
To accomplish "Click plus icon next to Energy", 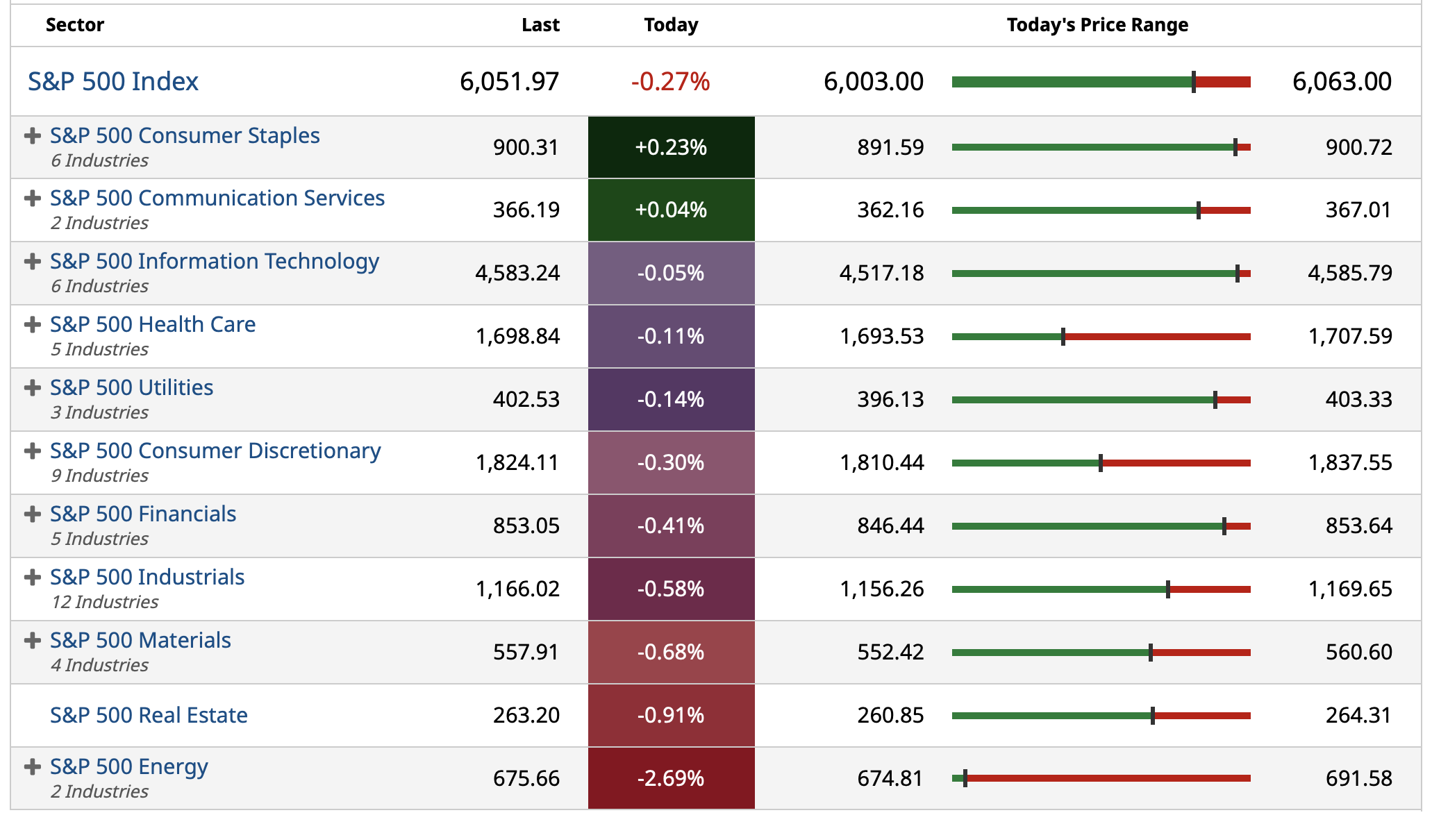I will pos(32,766).
